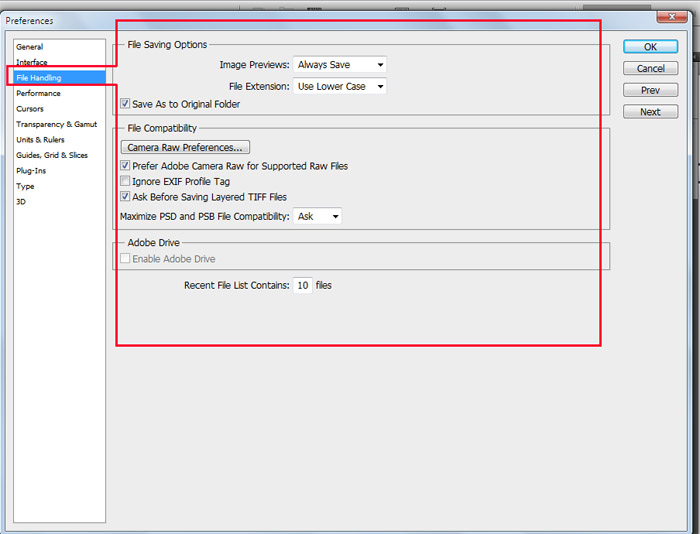Click the Camera Raw Preferences button
The width and height of the screenshot is (700, 534).
pos(185,148)
